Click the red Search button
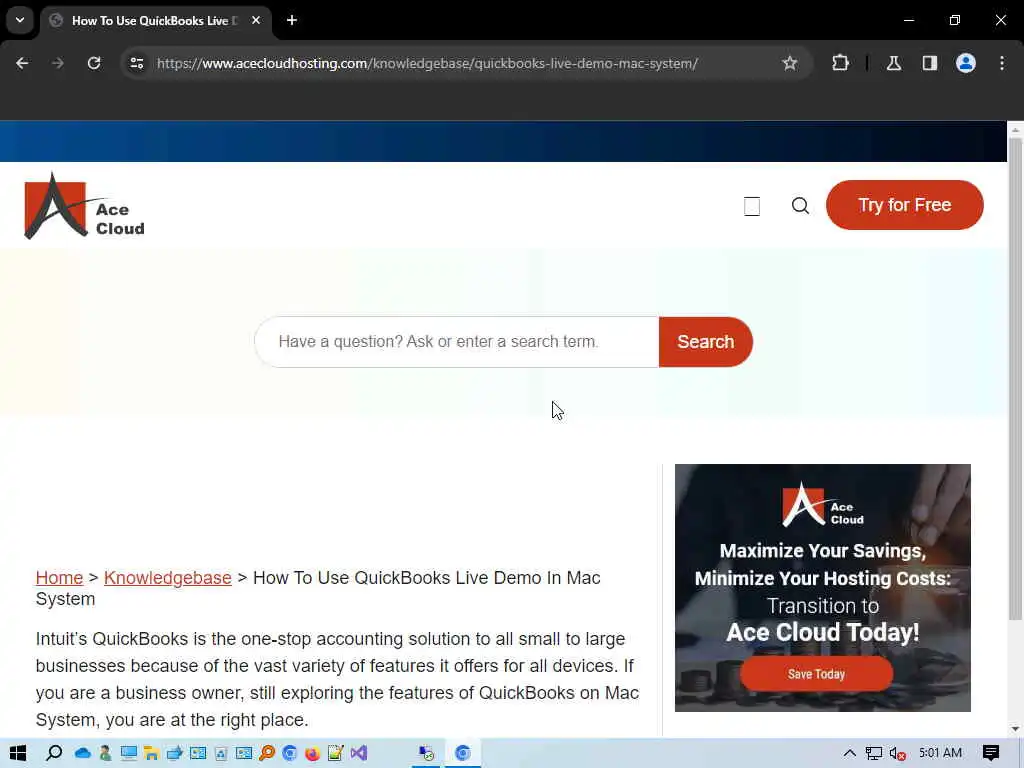 tap(705, 342)
